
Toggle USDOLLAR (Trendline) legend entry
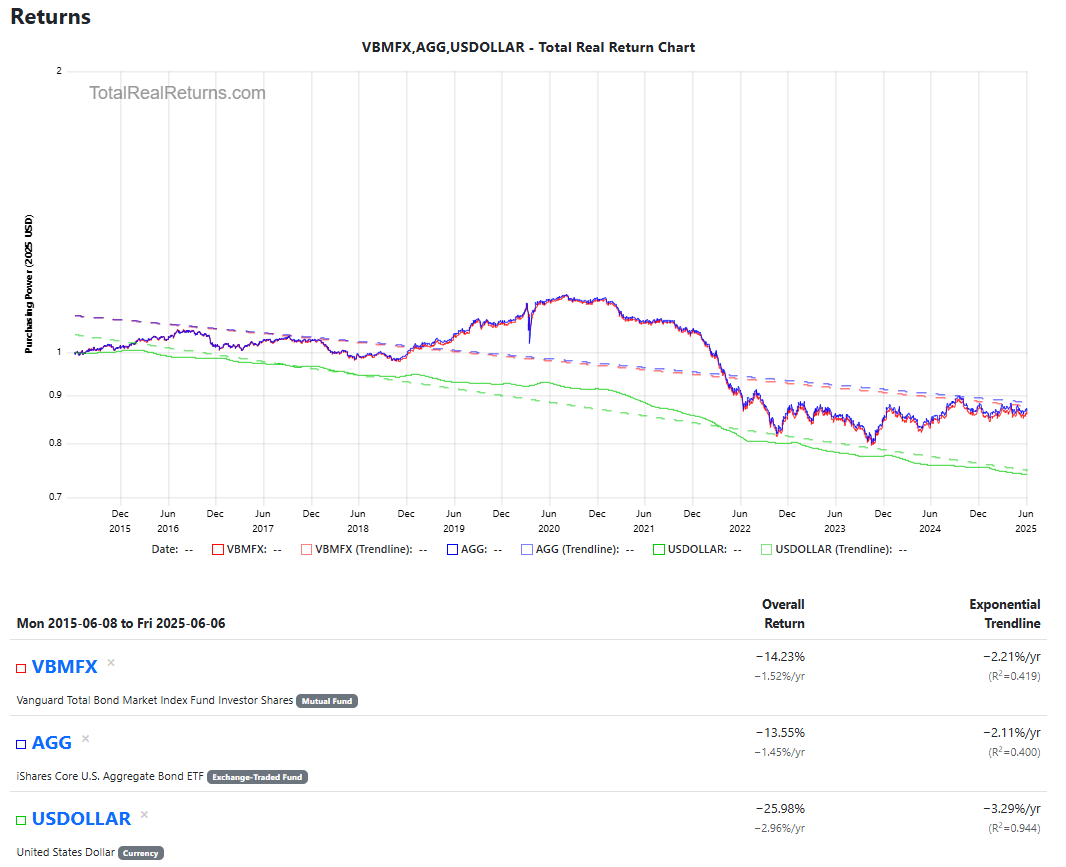click(833, 549)
